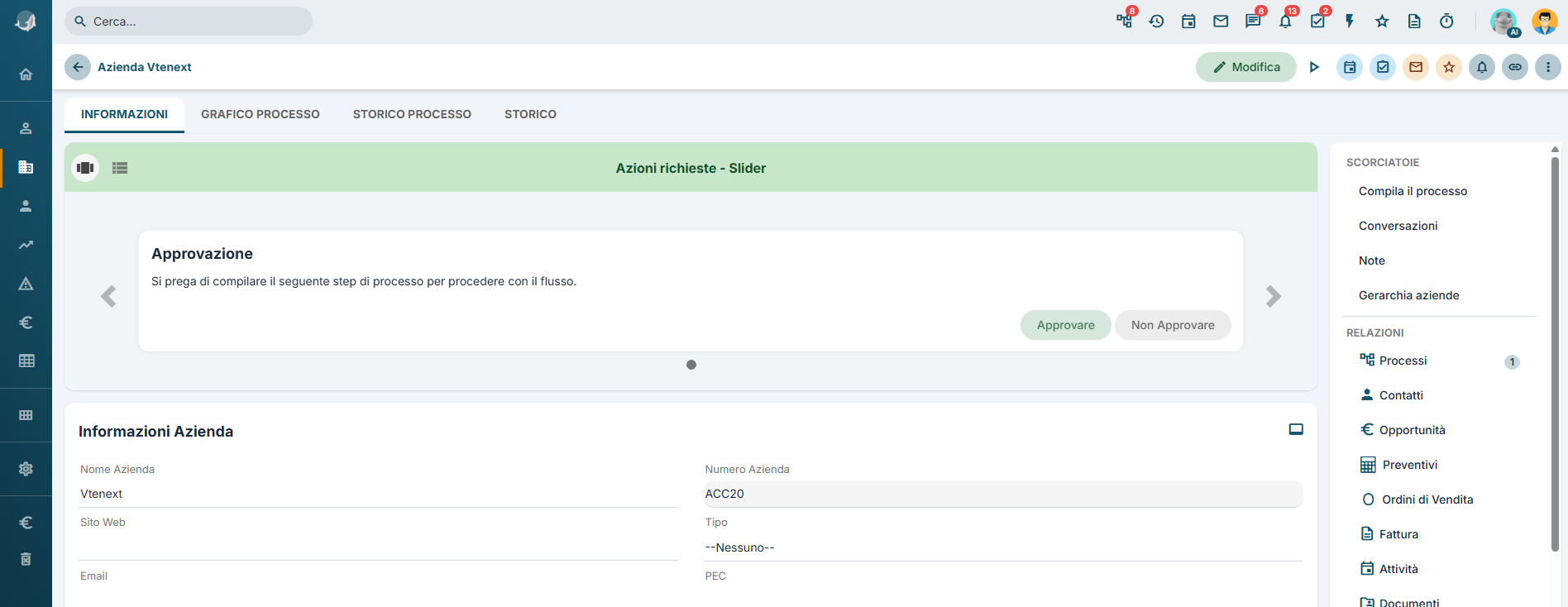1568x607 pixels.
Task: Go to next slide with right chevron
Action: tap(1274, 296)
